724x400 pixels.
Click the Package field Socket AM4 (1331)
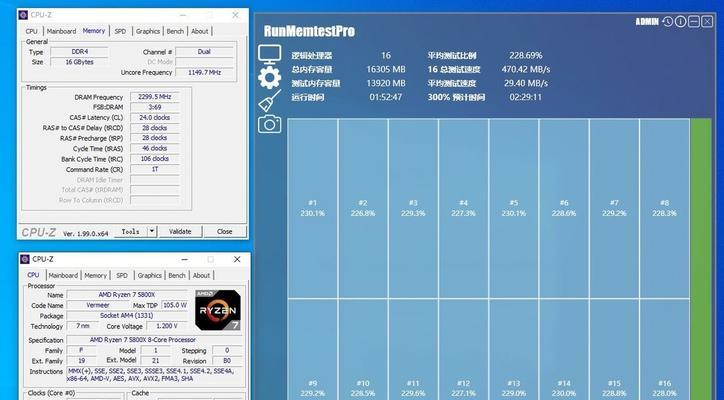tap(127, 315)
